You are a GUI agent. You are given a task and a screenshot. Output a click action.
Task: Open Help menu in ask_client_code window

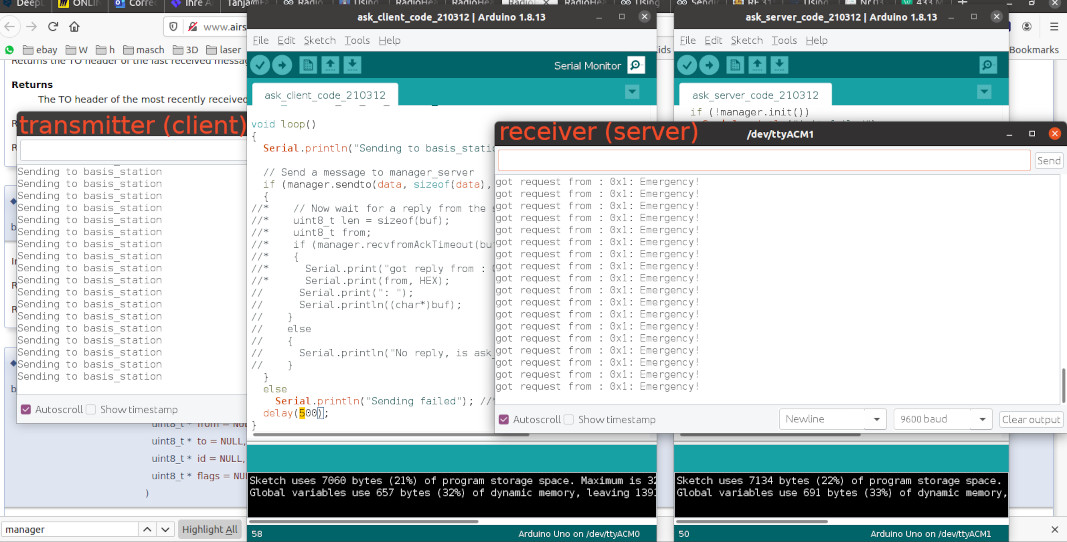coord(389,40)
